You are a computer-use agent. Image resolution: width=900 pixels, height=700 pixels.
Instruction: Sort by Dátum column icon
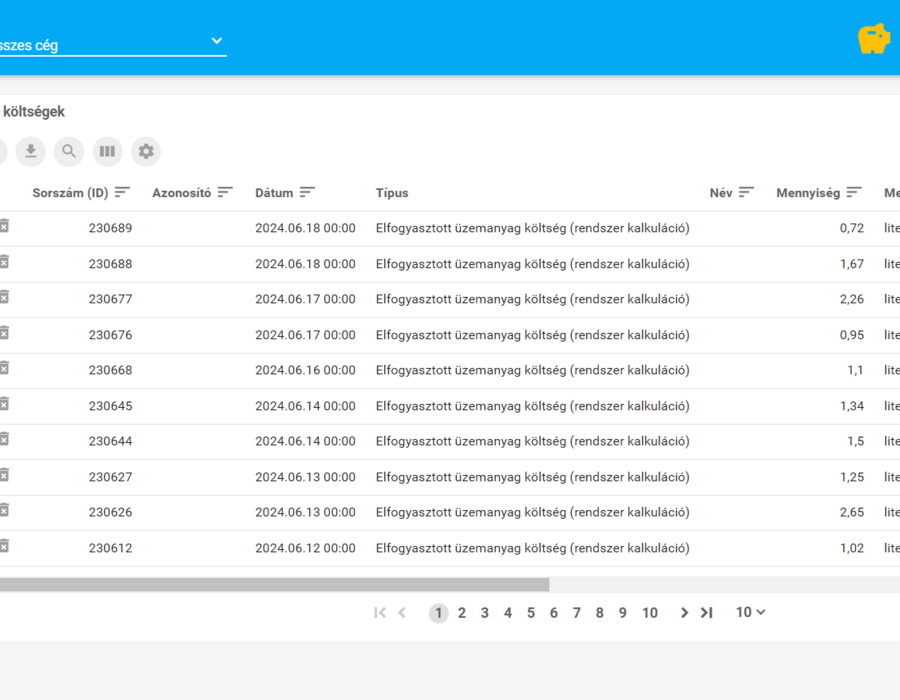308,192
